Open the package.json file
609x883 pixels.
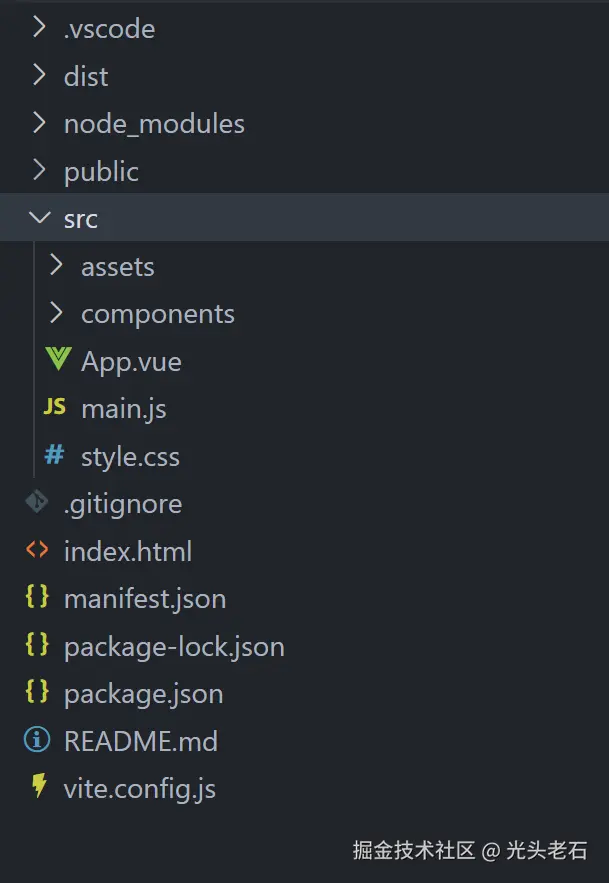(143, 693)
